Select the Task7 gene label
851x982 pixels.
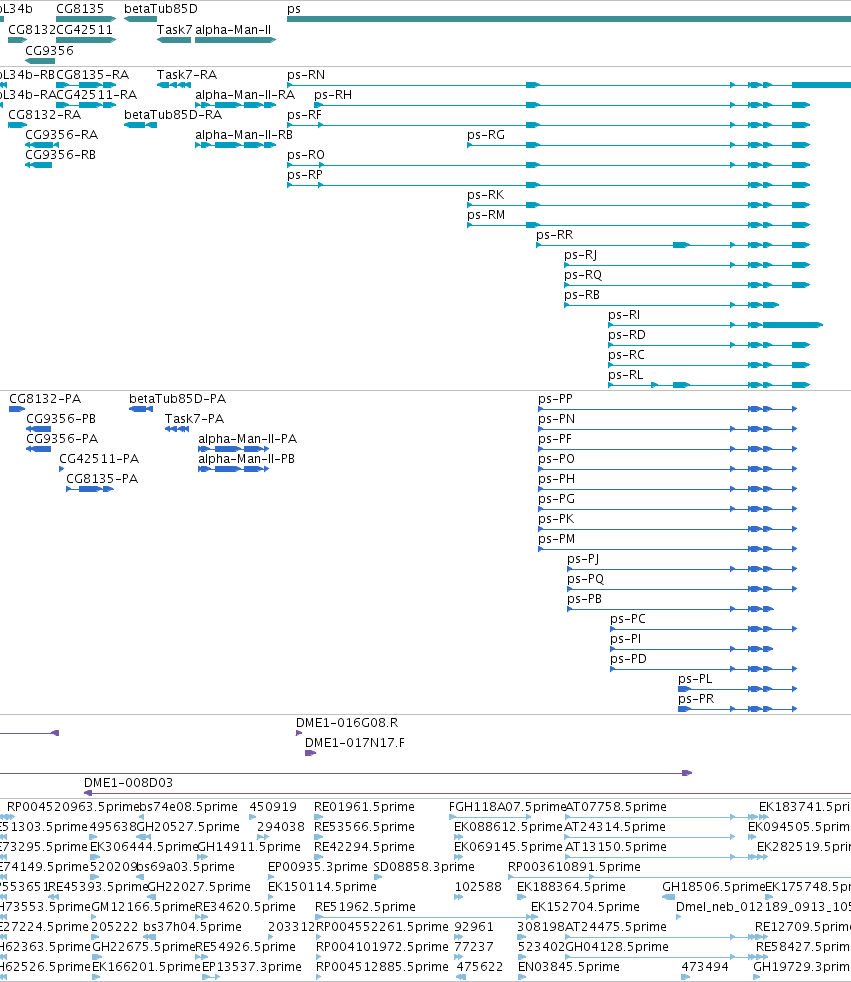[x=174, y=29]
